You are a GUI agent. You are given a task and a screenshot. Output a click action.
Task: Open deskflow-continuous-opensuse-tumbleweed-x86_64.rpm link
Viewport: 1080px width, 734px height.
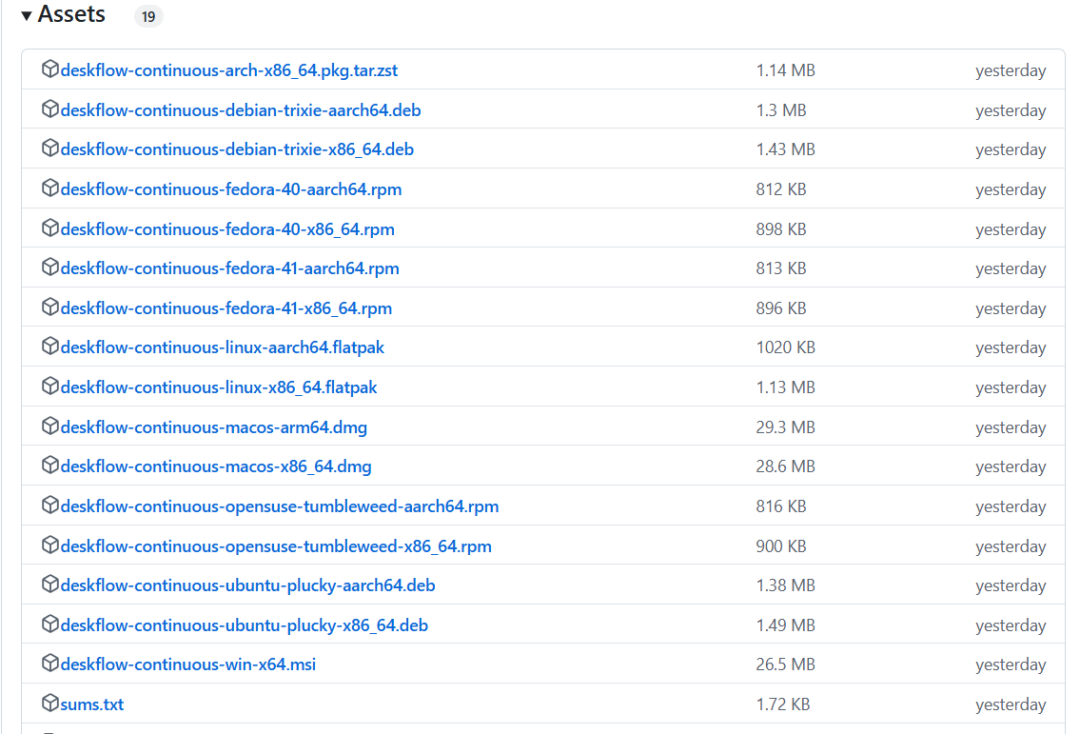(276, 547)
